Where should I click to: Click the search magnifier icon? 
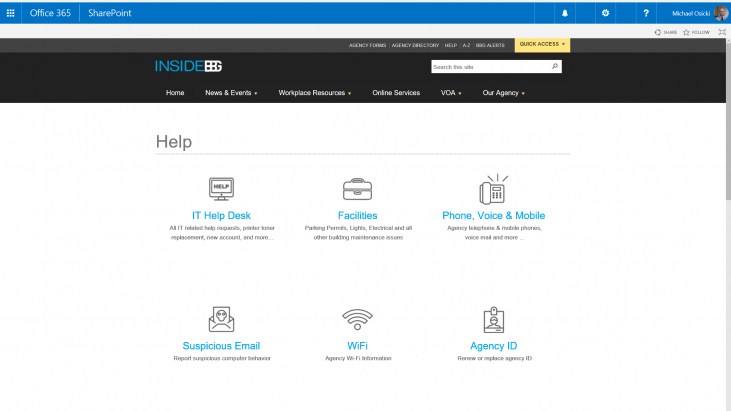555,67
